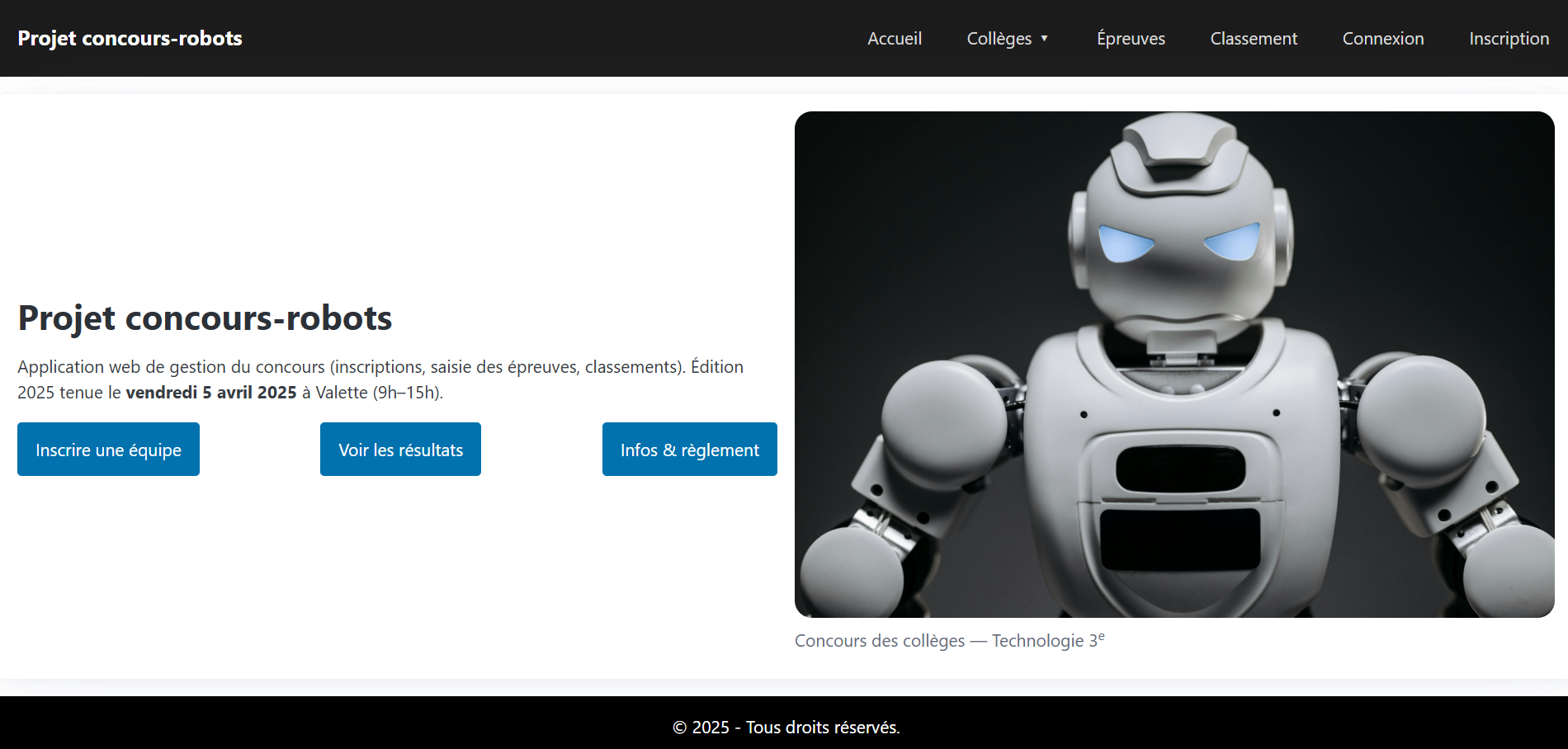Click the Inscrire une équipe button
The image size is (1568, 749).
click(x=108, y=450)
